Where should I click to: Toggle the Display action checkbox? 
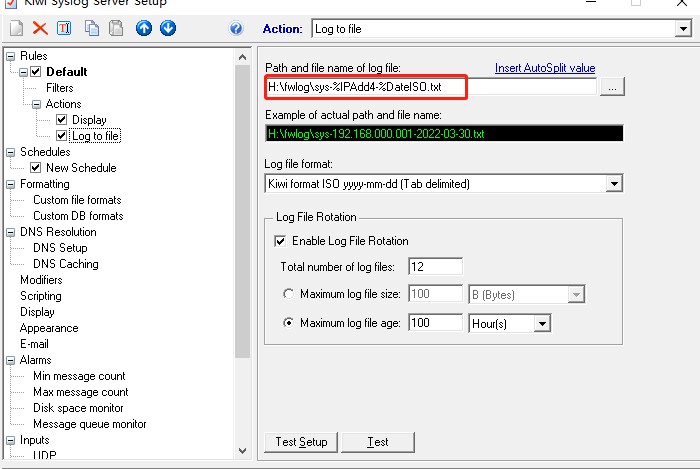point(62,120)
